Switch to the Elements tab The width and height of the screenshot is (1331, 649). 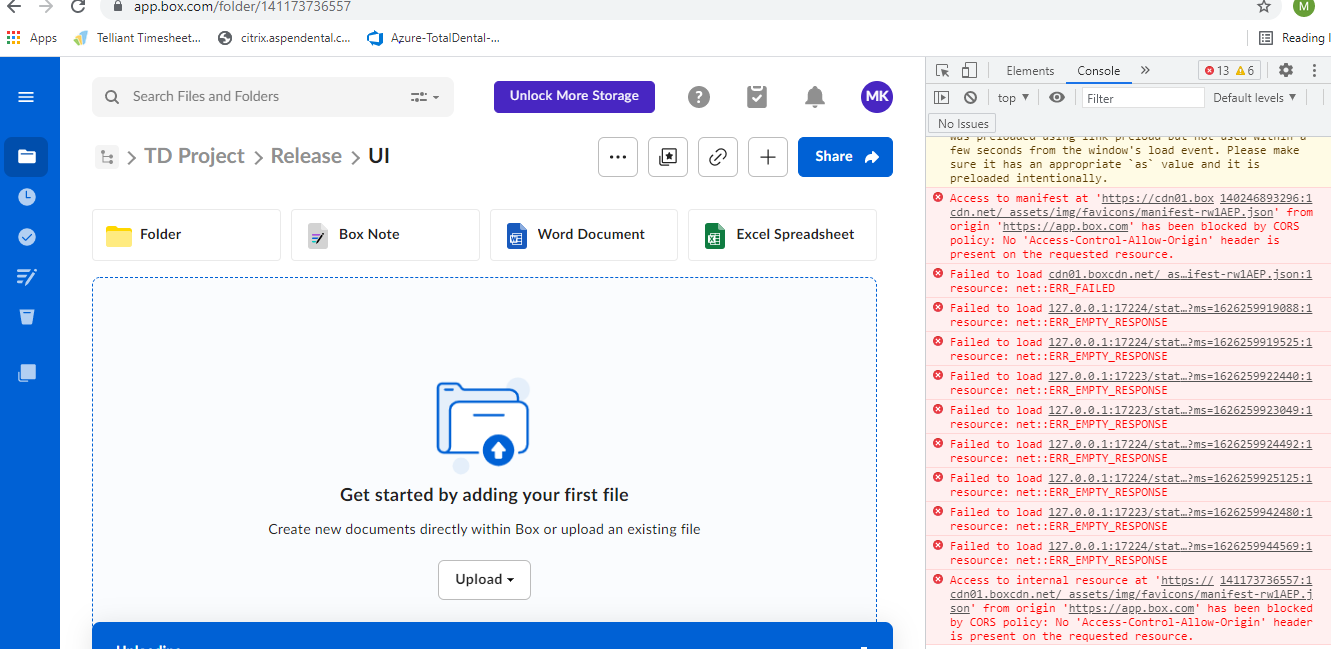[1030, 71]
